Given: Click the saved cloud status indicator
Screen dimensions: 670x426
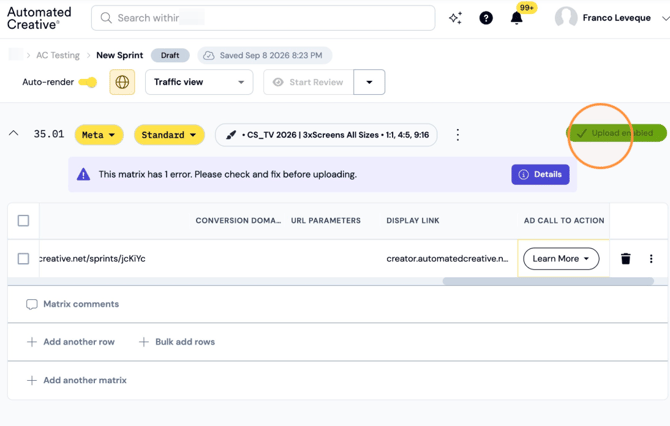Looking at the screenshot, I should (264, 55).
